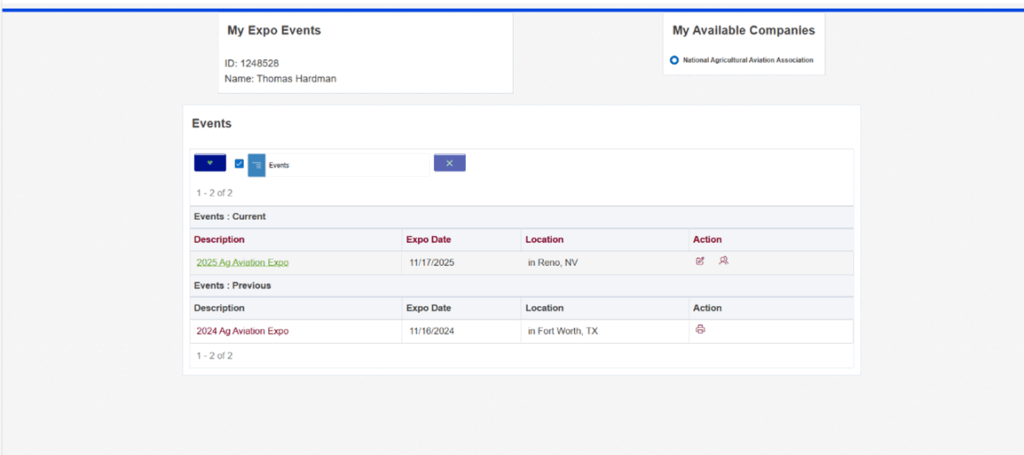This screenshot has height=455, width=1024.
Task: Sort by Location in the Current events table
Action: 544,240
